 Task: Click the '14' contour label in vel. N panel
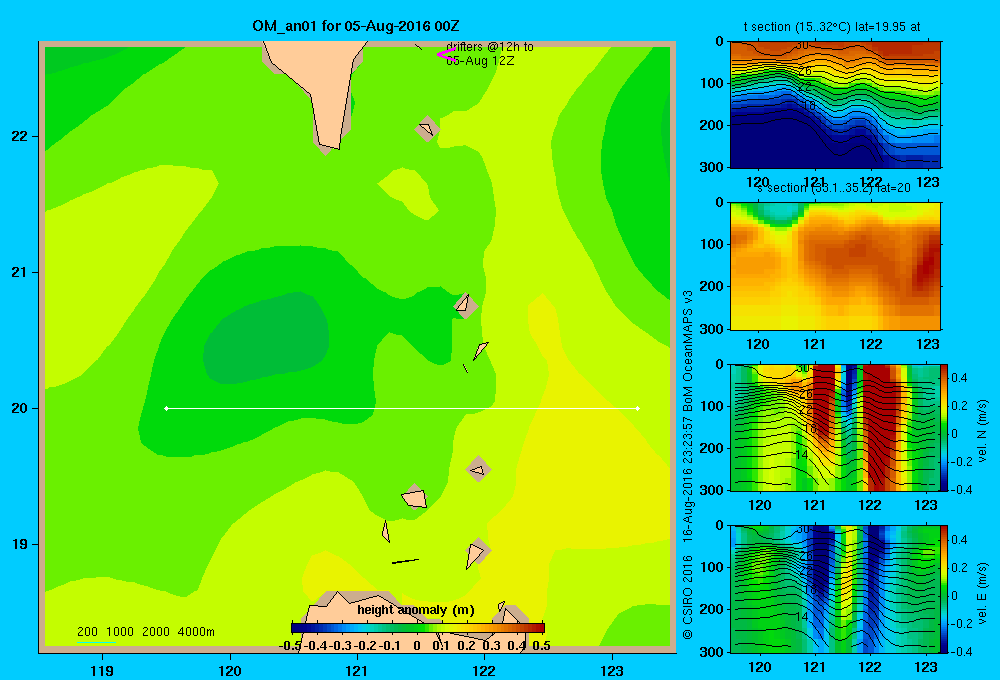coord(802,455)
